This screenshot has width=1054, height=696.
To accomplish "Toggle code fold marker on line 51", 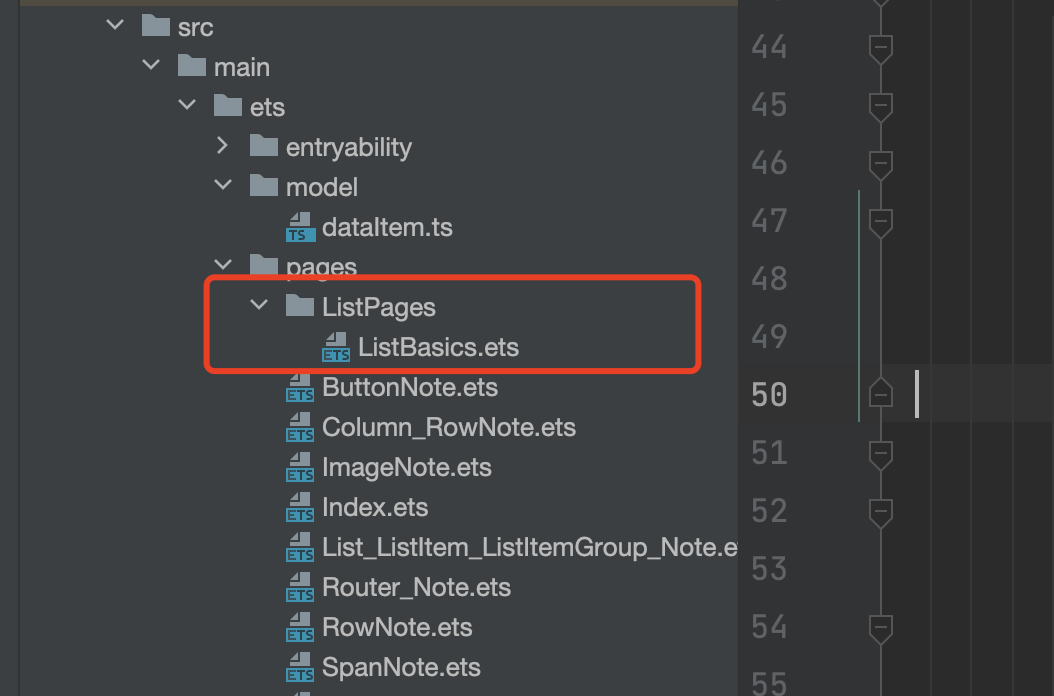I will pyautogui.click(x=881, y=455).
